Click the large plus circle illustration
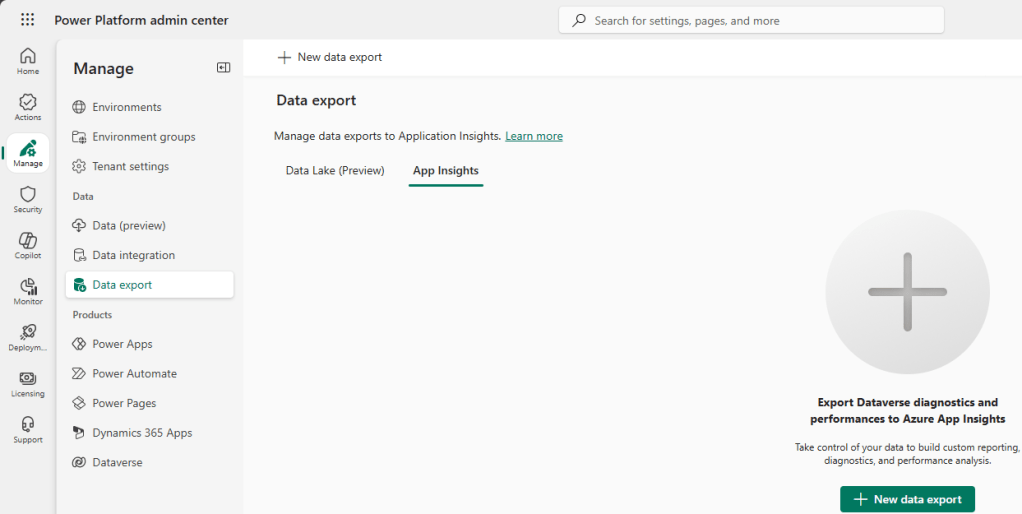The width and height of the screenshot is (1022, 514). (x=907, y=292)
